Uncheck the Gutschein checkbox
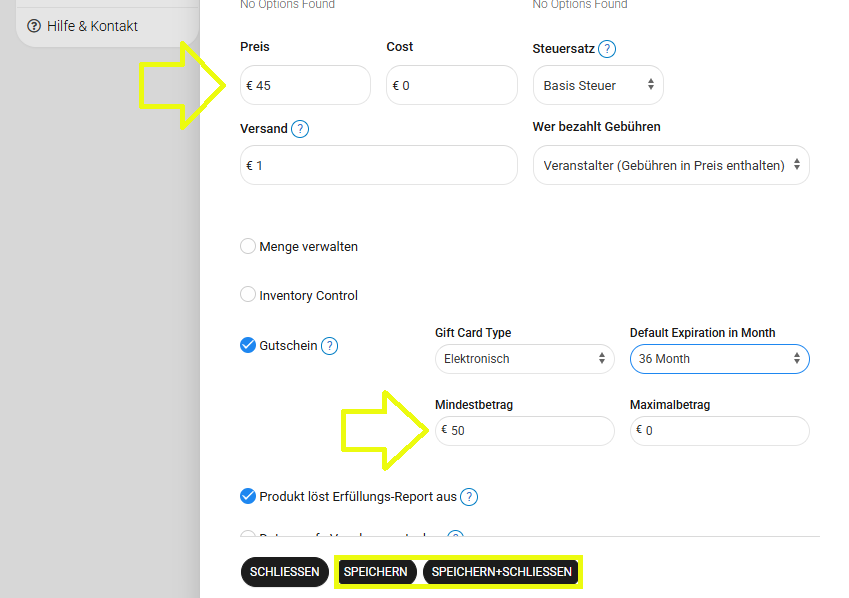Image resolution: width=849 pixels, height=598 pixels. pyautogui.click(x=248, y=345)
